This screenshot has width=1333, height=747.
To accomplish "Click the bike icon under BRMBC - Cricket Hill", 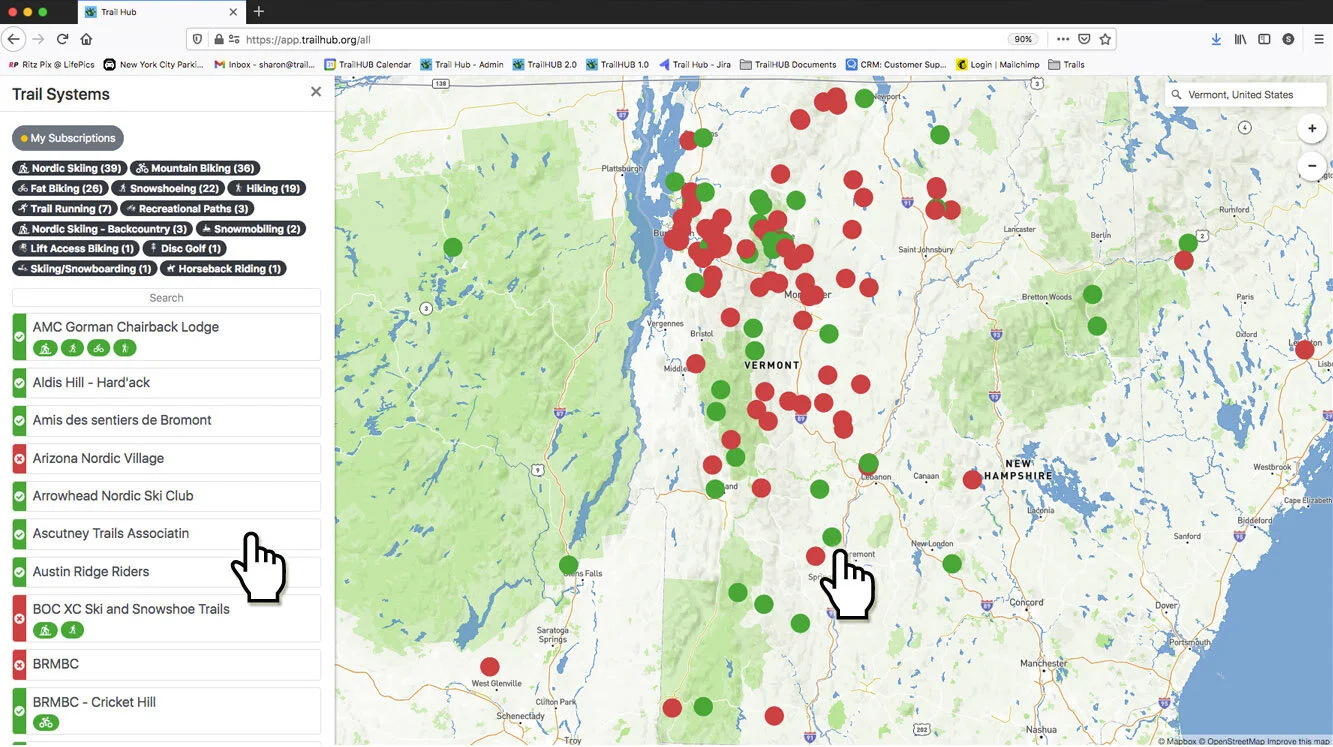I will (45, 722).
